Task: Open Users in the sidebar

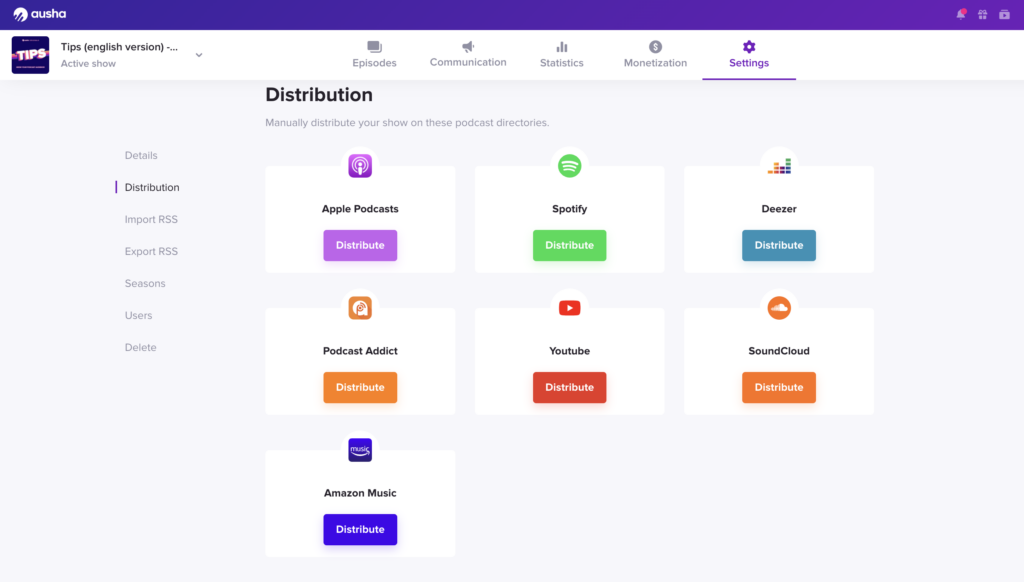Action: click(x=138, y=315)
